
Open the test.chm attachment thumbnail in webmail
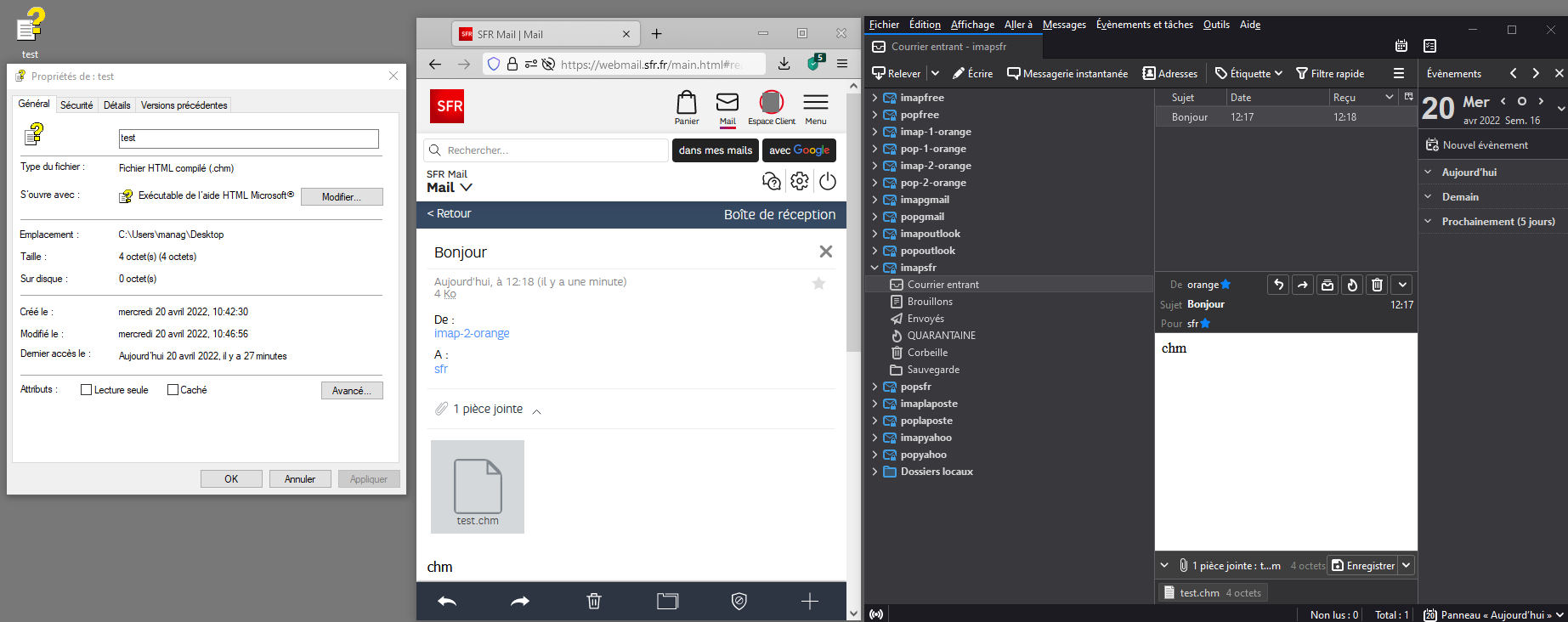478,487
